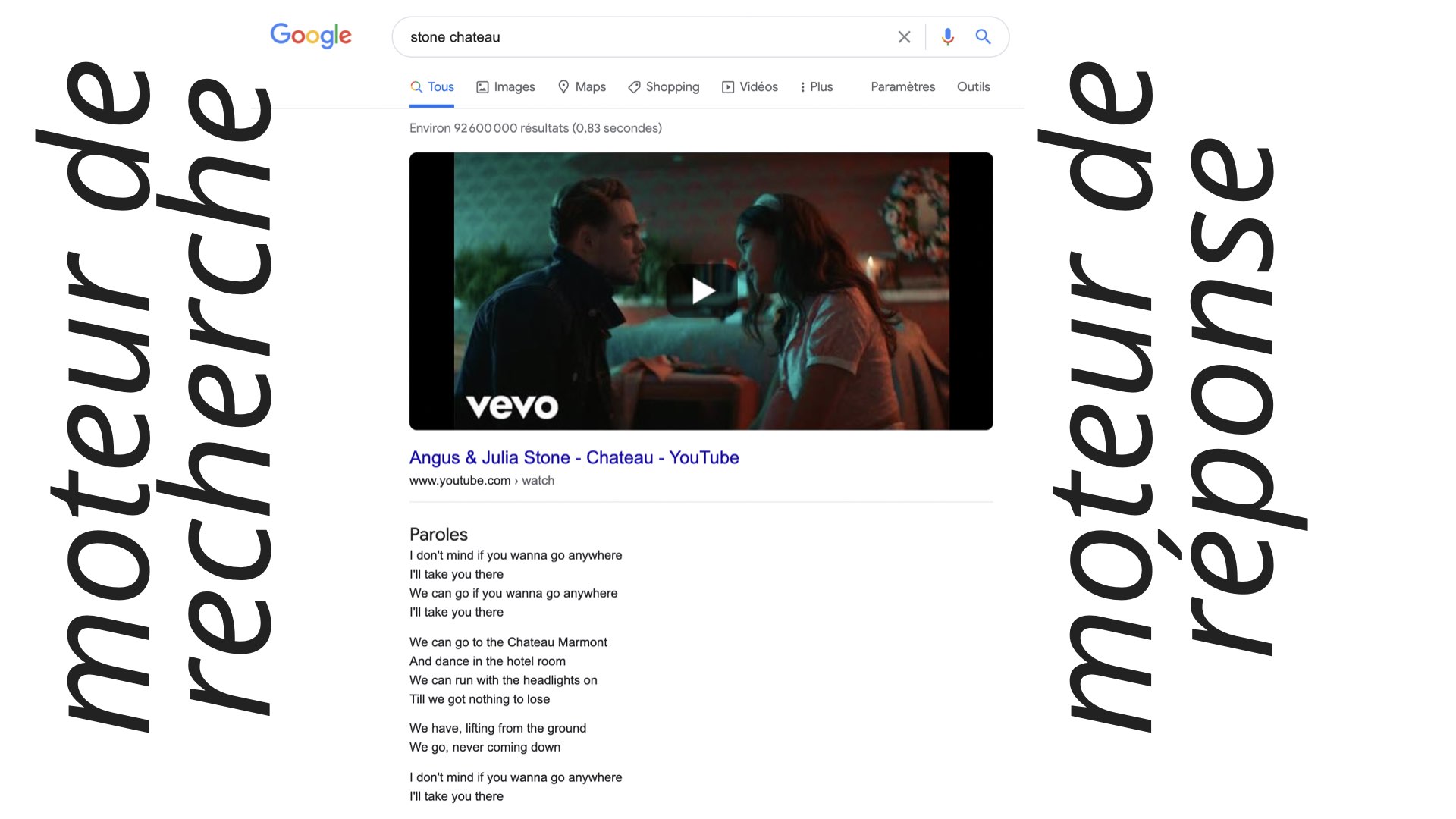1456x819 pixels.
Task: Click the www.youtube.com watch URL
Action: coord(482,481)
